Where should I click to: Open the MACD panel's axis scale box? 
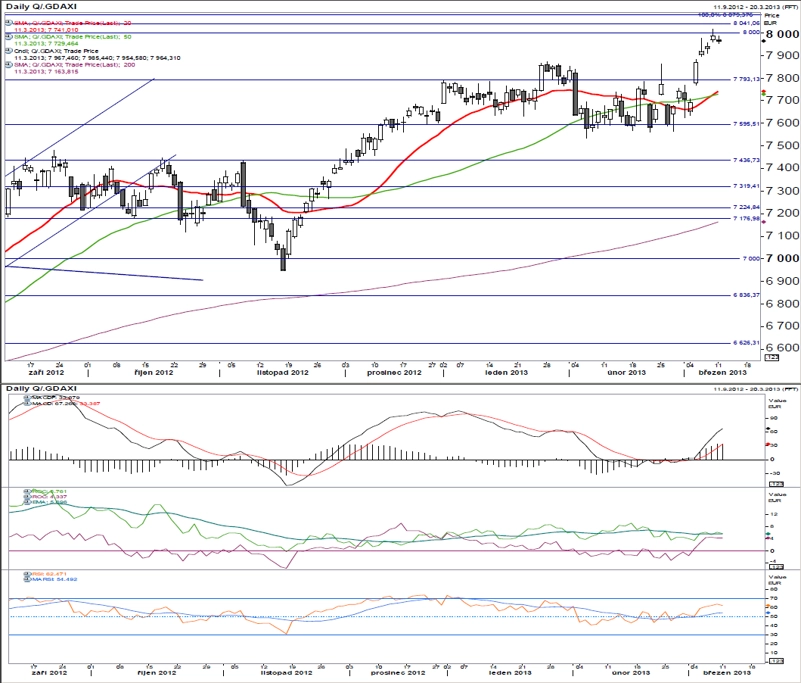pos(776,484)
